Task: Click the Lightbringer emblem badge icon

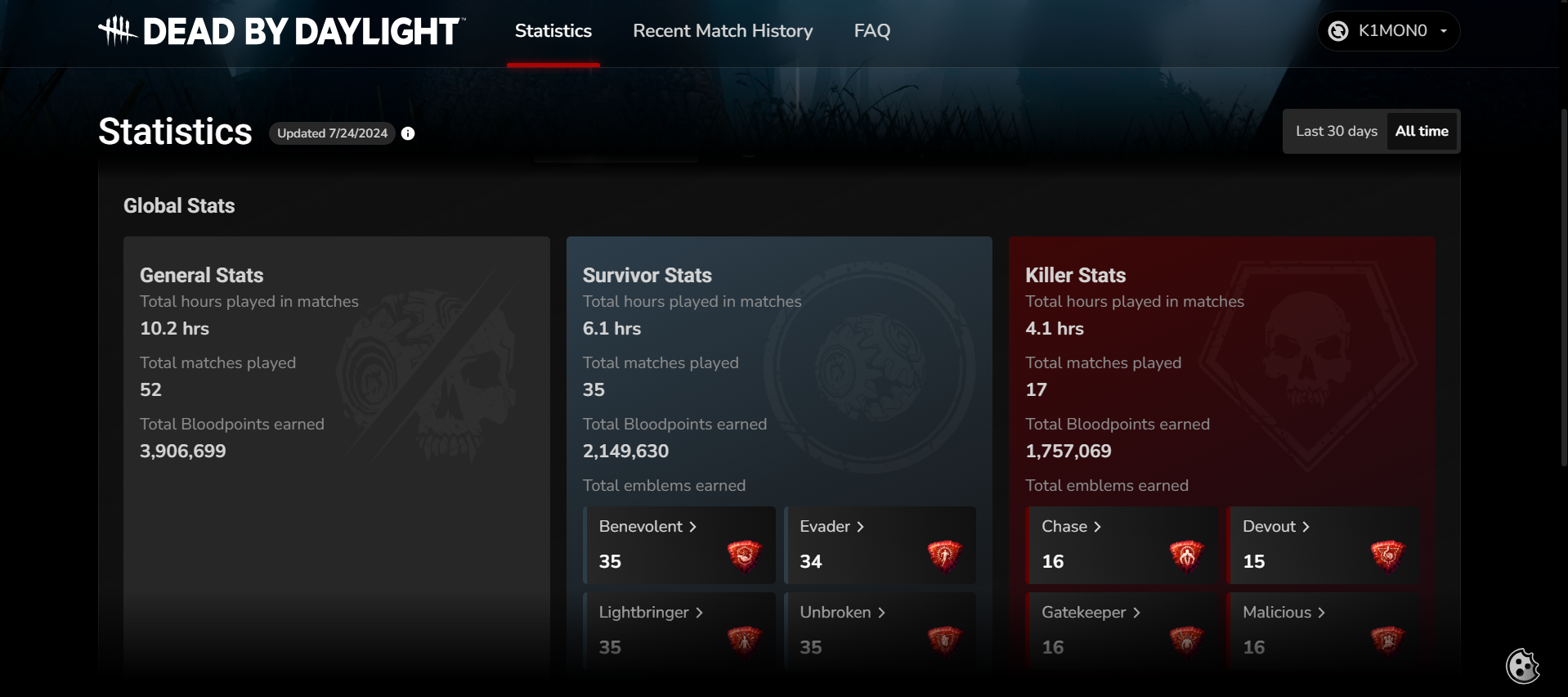Action: tap(745, 641)
